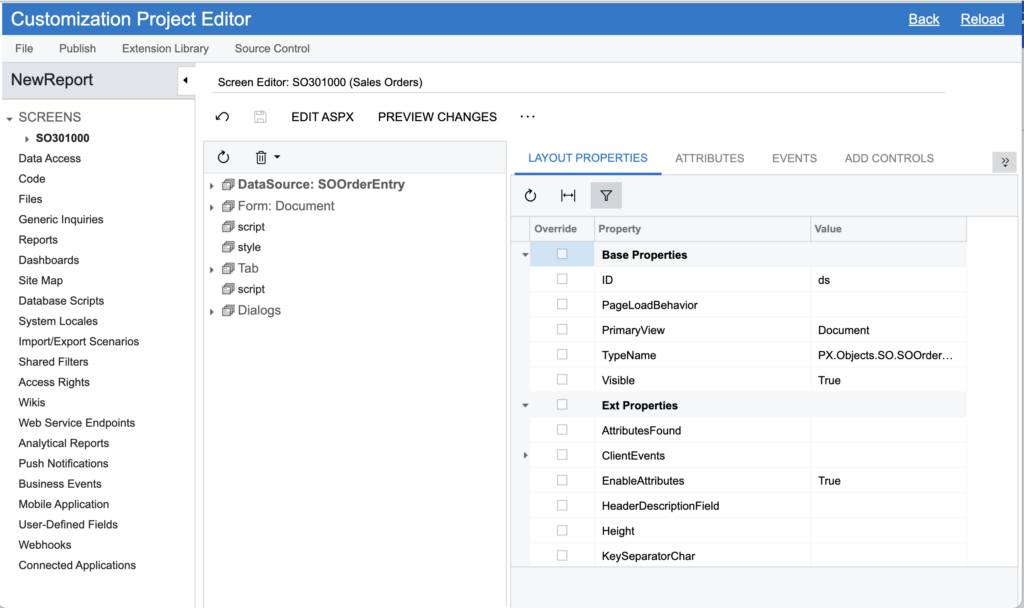The height and width of the screenshot is (608, 1024).
Task: Expand the ClientEvents property row
Action: pos(526,456)
